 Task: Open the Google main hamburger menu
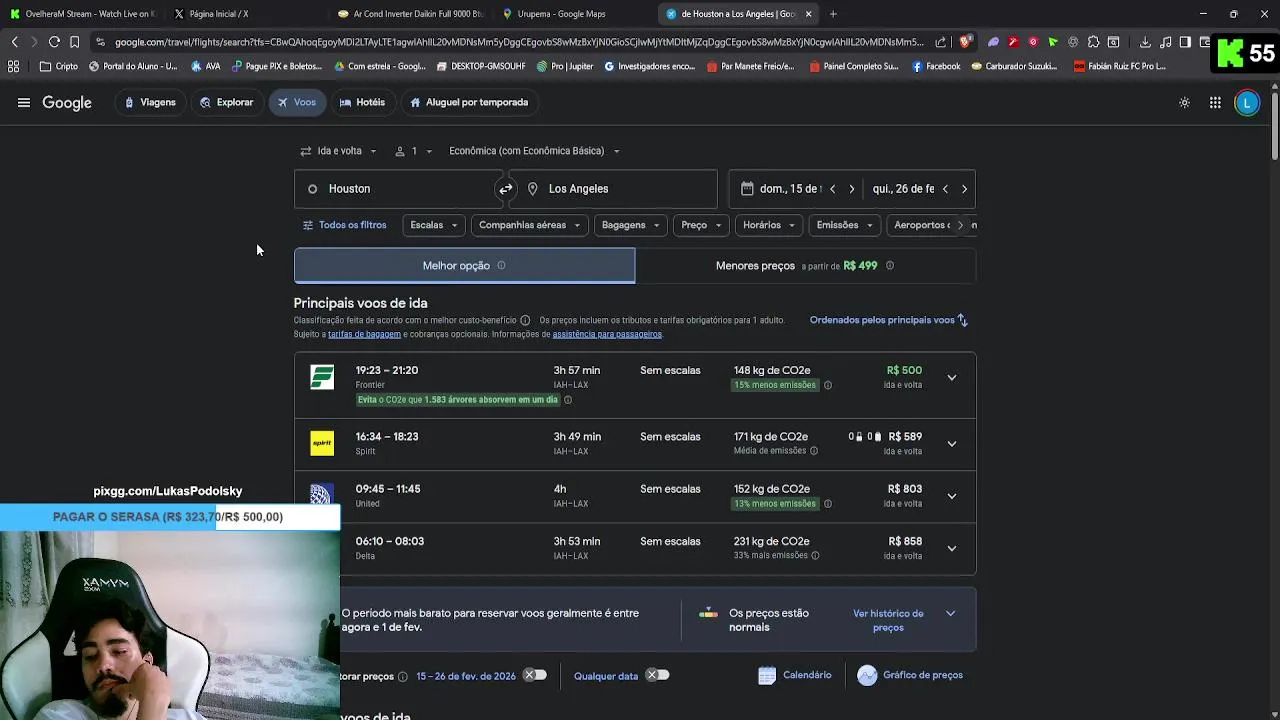click(x=24, y=102)
